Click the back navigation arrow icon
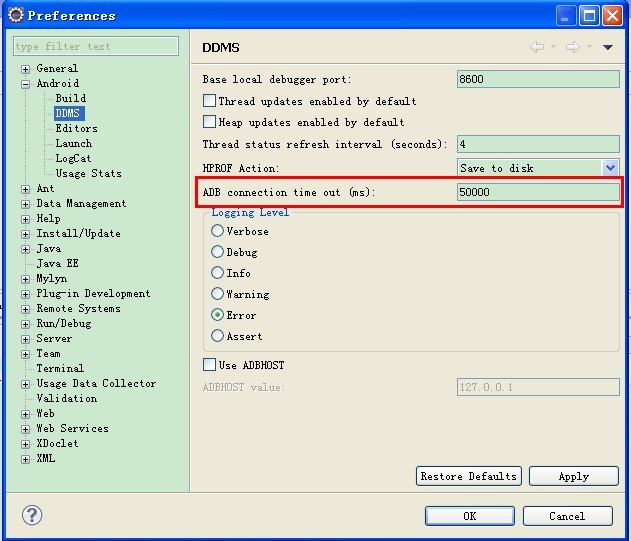This screenshot has width=631, height=541. pos(537,47)
